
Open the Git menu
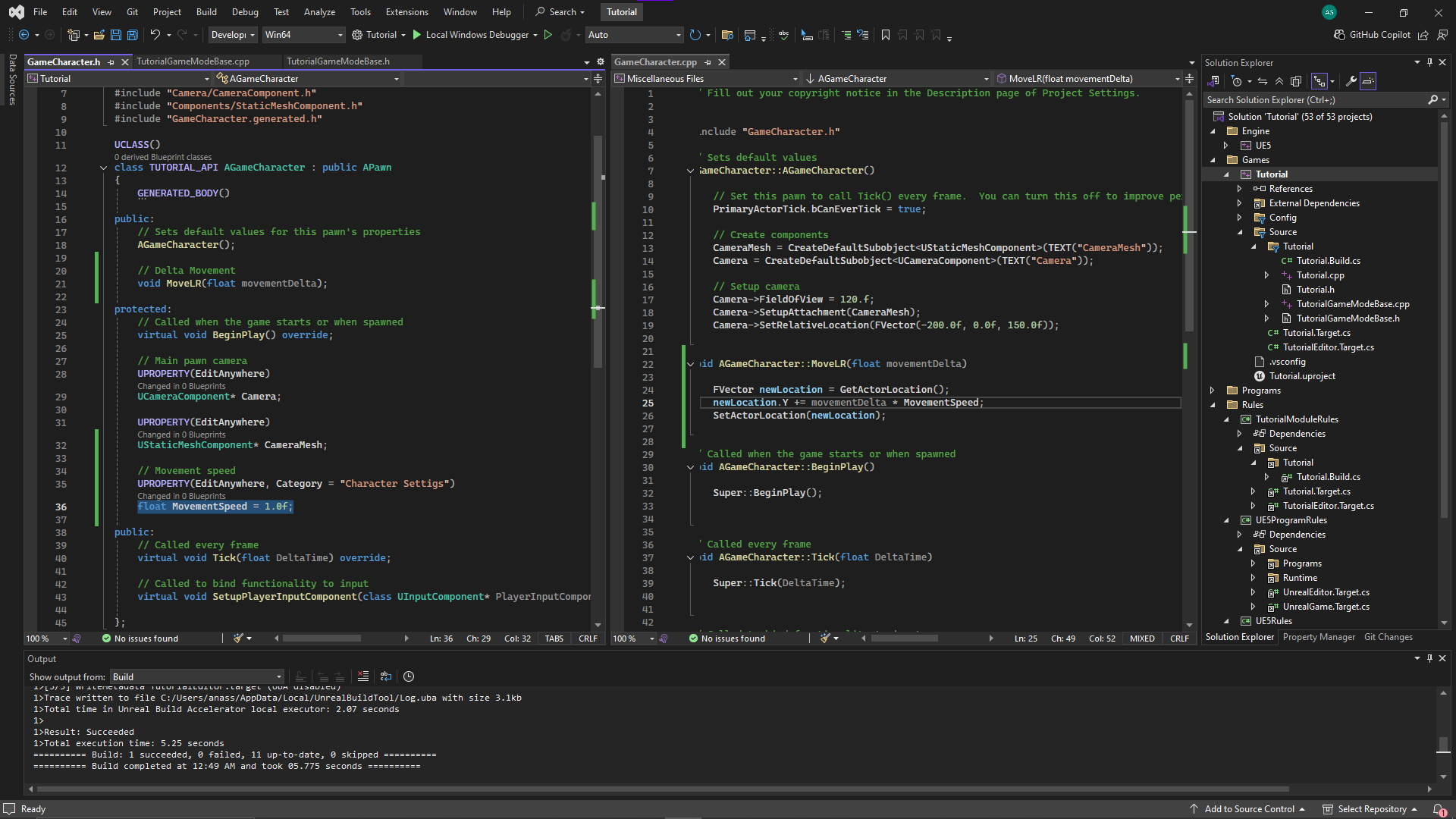point(133,12)
